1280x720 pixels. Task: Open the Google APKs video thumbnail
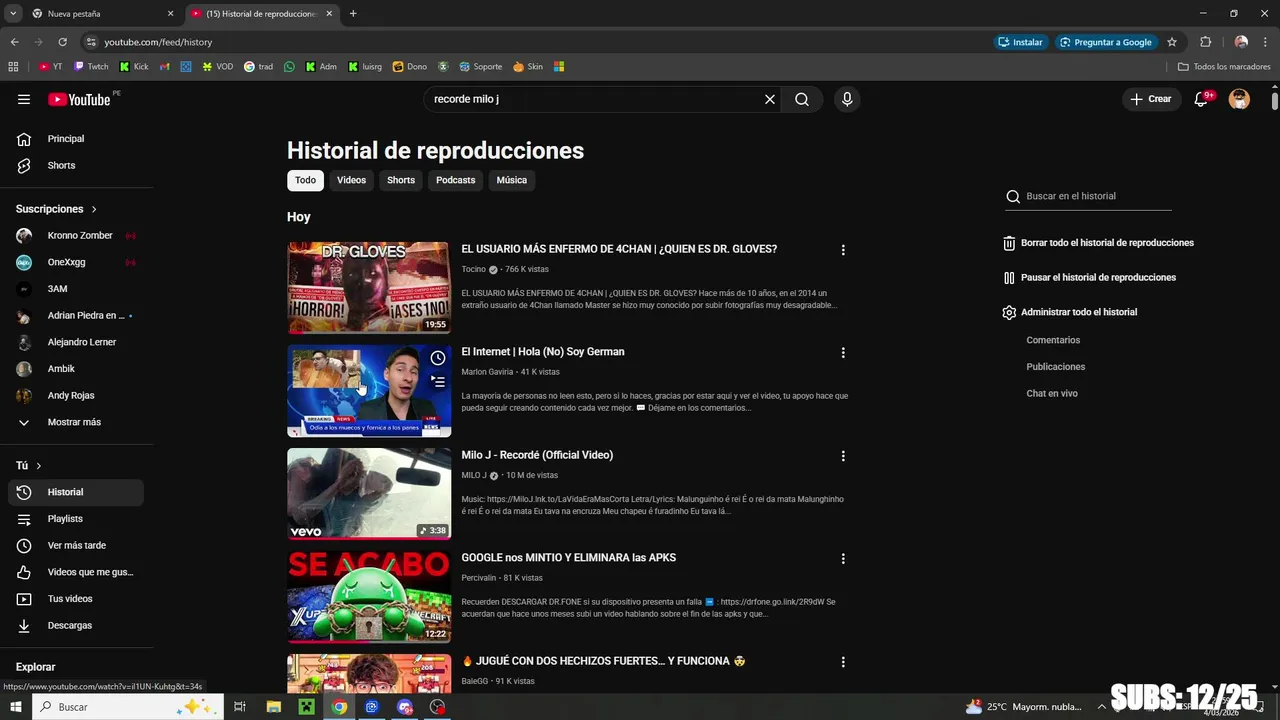pyautogui.click(x=369, y=596)
